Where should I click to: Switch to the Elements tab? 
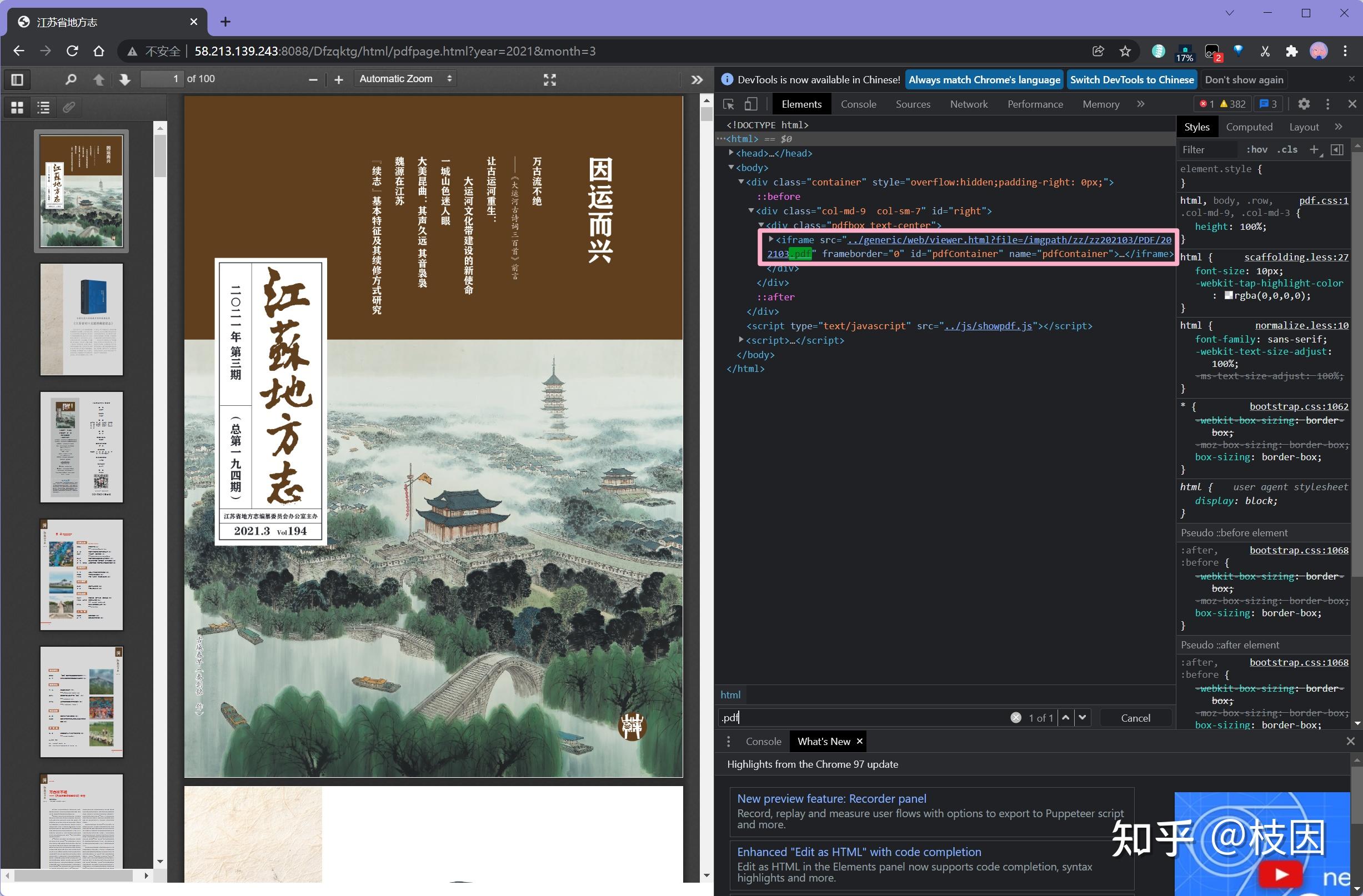pyautogui.click(x=801, y=104)
